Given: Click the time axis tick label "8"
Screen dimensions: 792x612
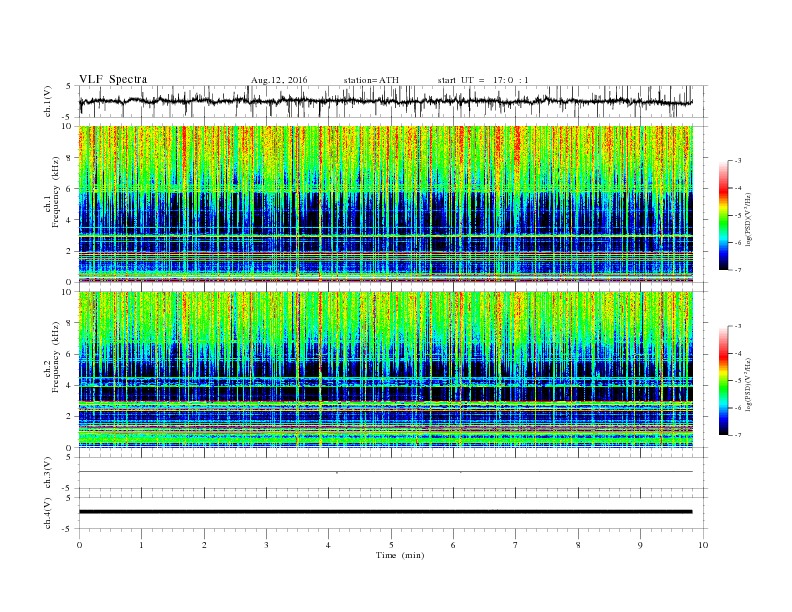Looking at the screenshot, I should tap(578, 545).
